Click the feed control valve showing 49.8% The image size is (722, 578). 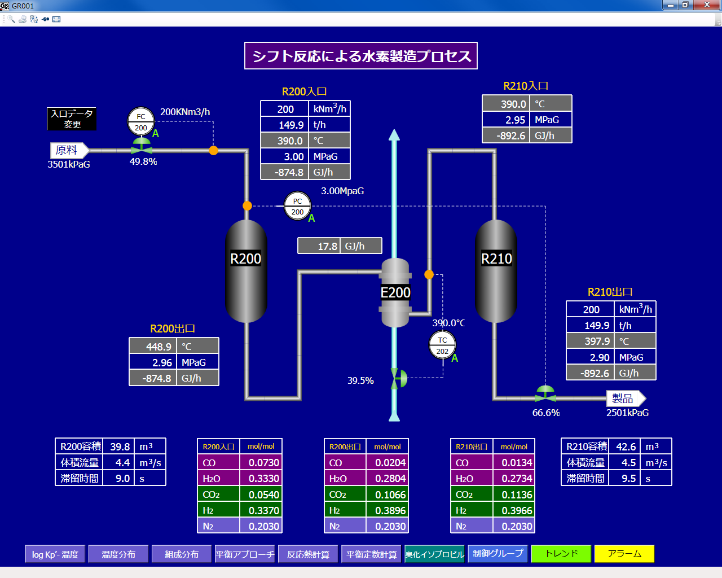(x=142, y=148)
